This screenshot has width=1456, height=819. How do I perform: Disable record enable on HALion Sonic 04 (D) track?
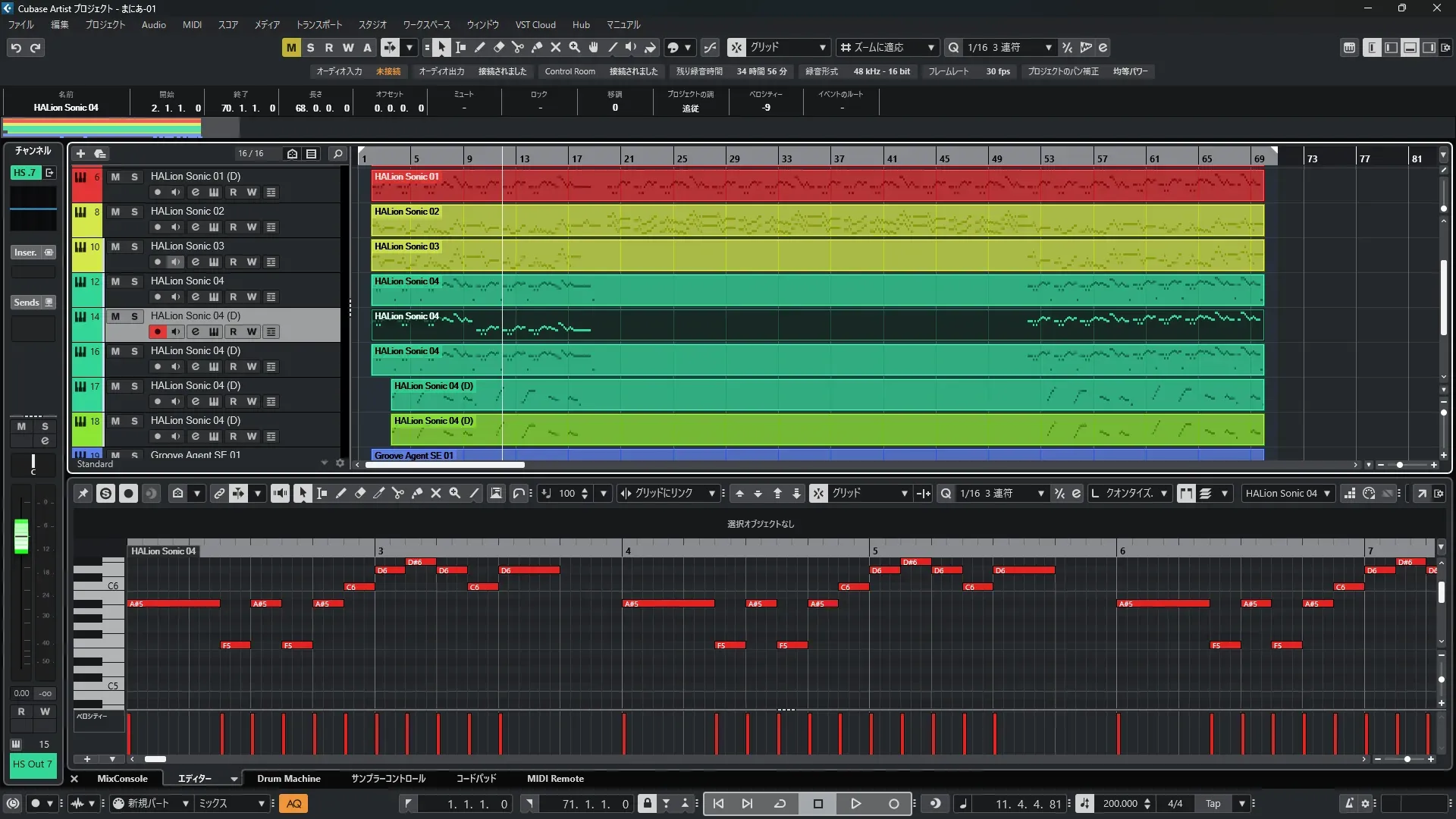[x=157, y=332]
